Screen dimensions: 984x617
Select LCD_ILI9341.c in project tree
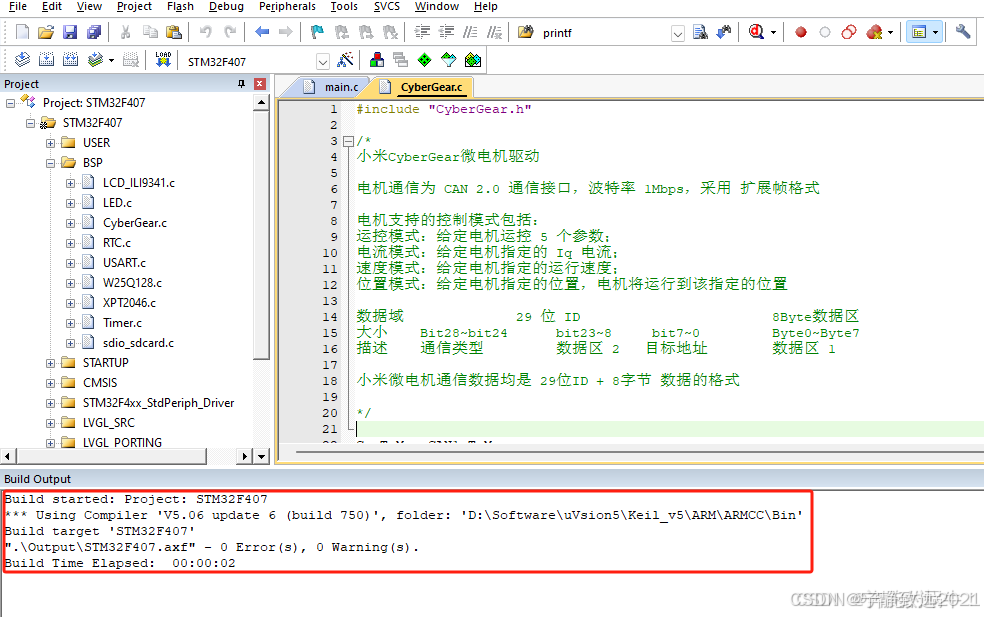coord(139,183)
